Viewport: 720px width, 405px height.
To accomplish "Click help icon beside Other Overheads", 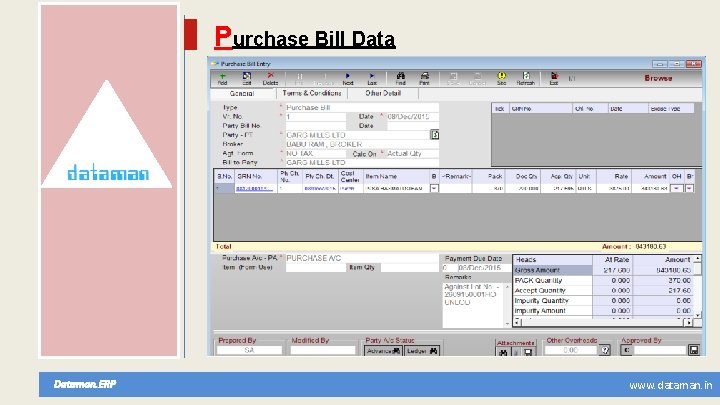I will coord(605,350).
